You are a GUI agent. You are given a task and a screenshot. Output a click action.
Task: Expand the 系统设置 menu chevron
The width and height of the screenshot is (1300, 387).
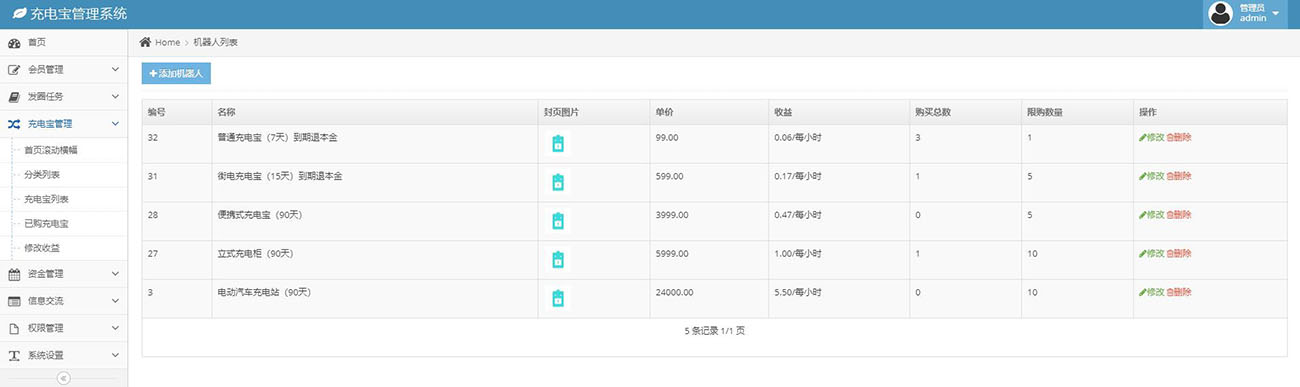pyautogui.click(x=115, y=355)
